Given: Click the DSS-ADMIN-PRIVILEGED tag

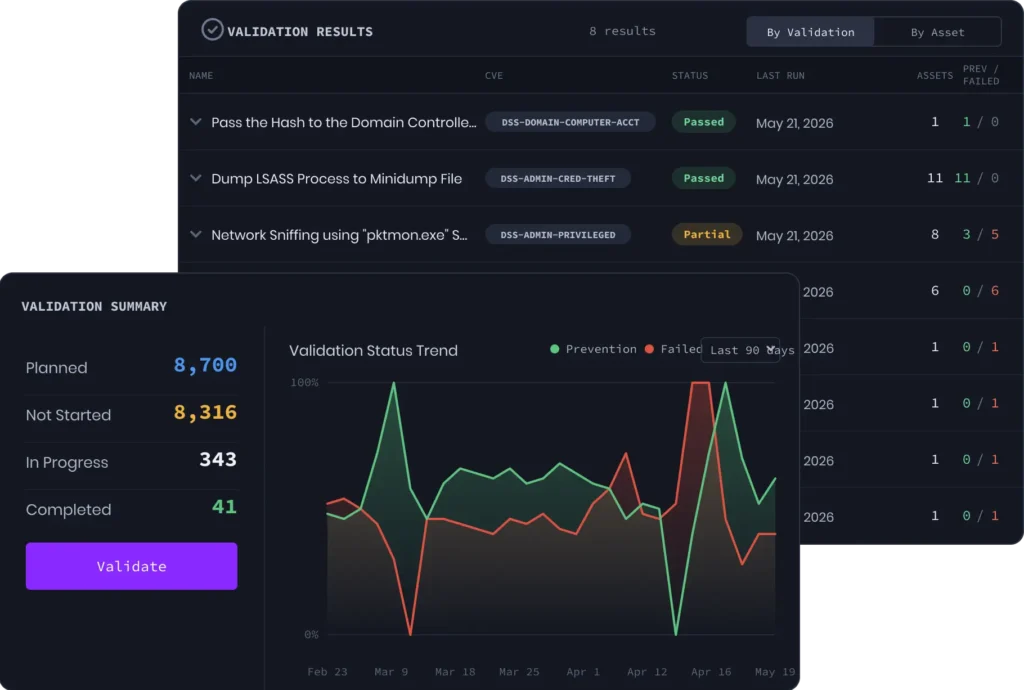Looking at the screenshot, I should point(558,234).
